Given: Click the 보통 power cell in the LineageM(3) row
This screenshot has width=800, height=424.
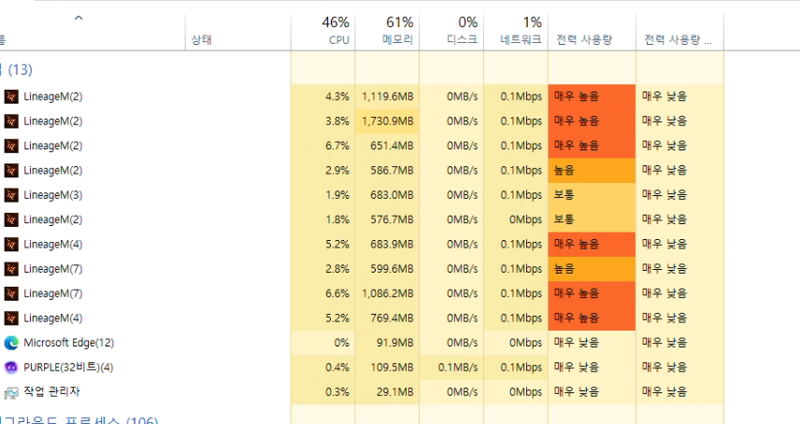Looking at the screenshot, I should click(x=592, y=195).
